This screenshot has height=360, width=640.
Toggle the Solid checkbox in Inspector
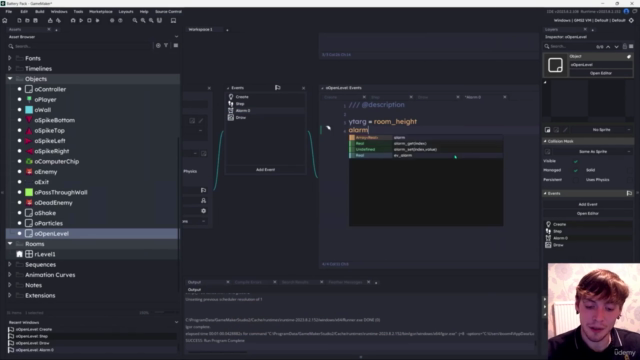point(631,170)
